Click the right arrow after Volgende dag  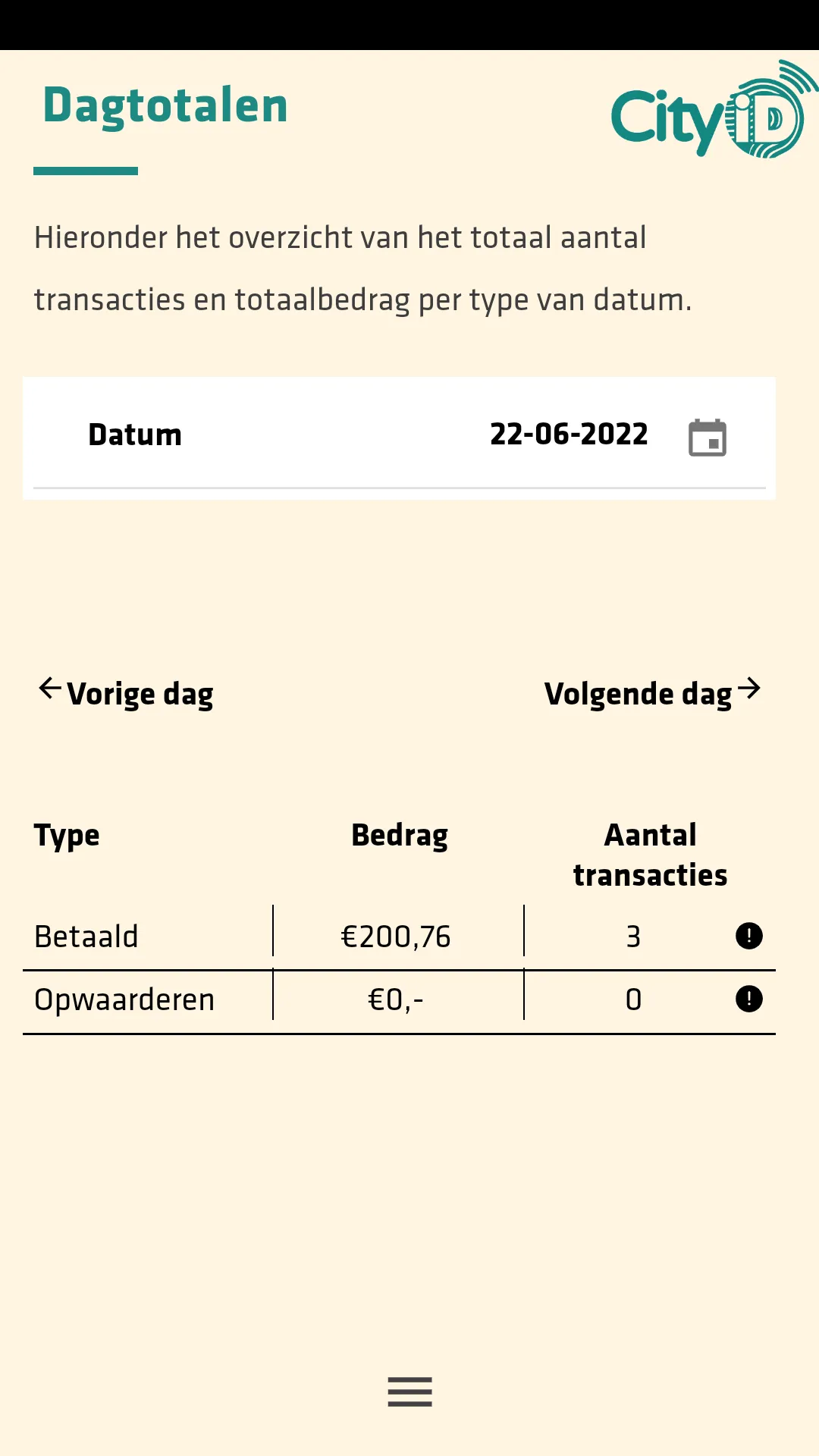click(749, 689)
